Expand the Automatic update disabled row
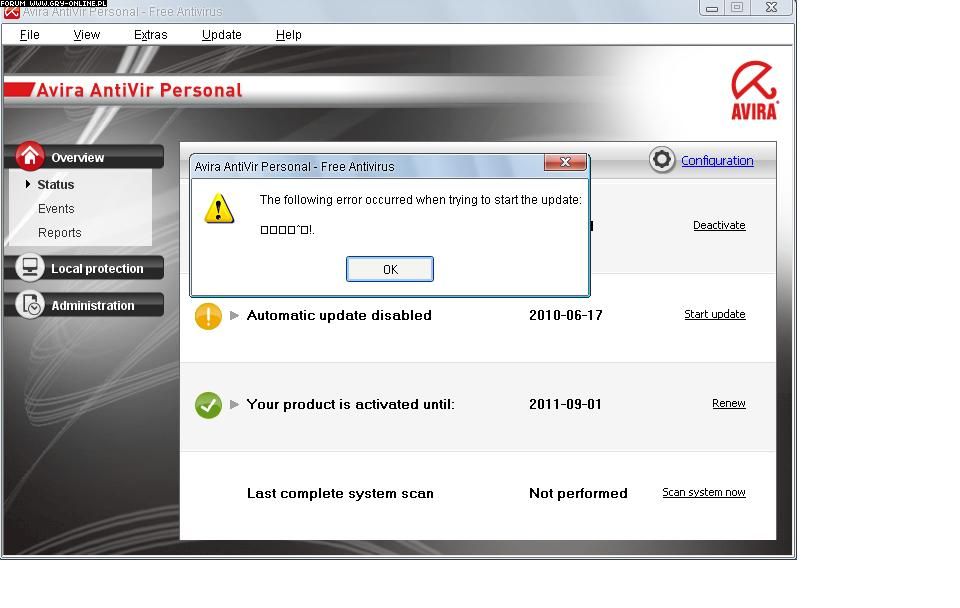Viewport: 960px width, 608px height. click(x=234, y=315)
